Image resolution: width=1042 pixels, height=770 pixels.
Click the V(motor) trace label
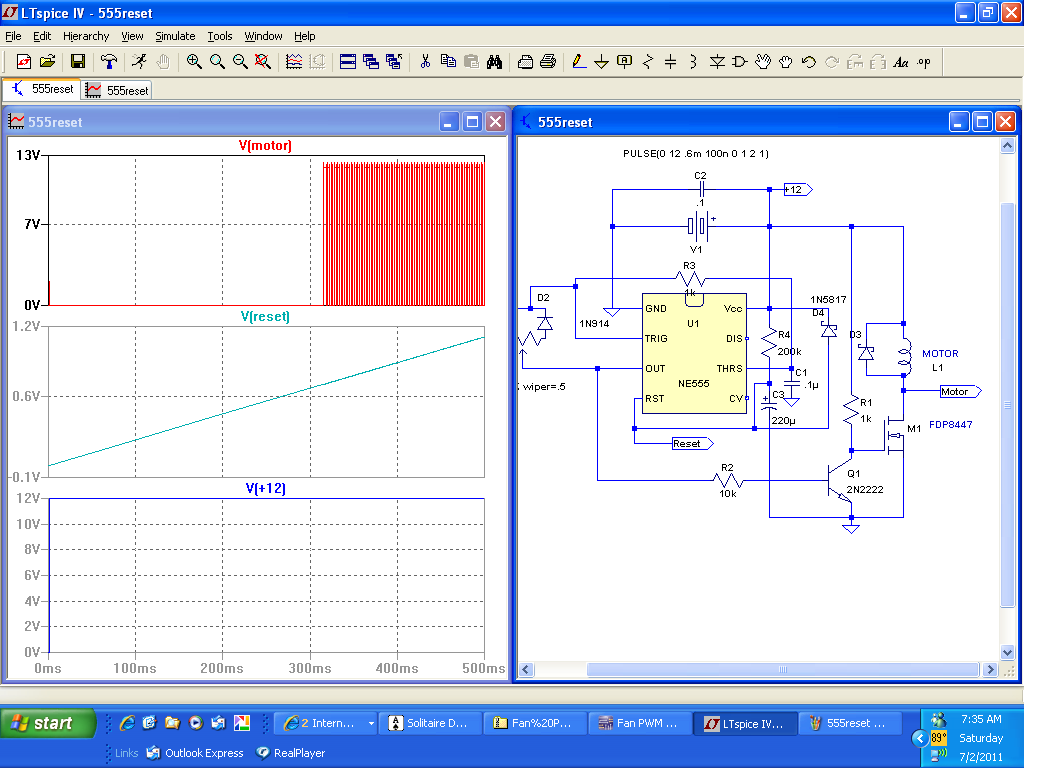[265, 145]
